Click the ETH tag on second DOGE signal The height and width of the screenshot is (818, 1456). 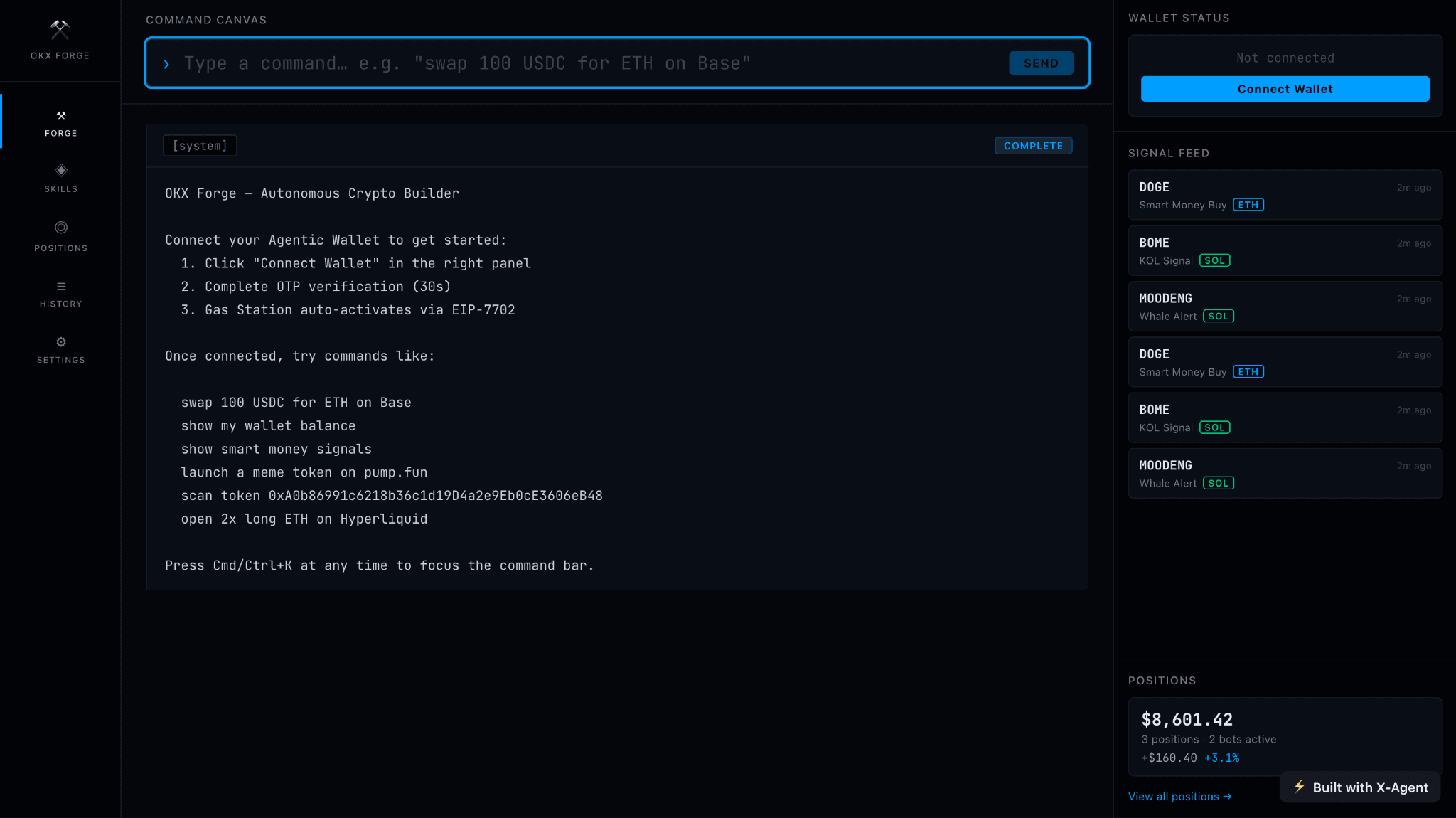click(x=1248, y=372)
